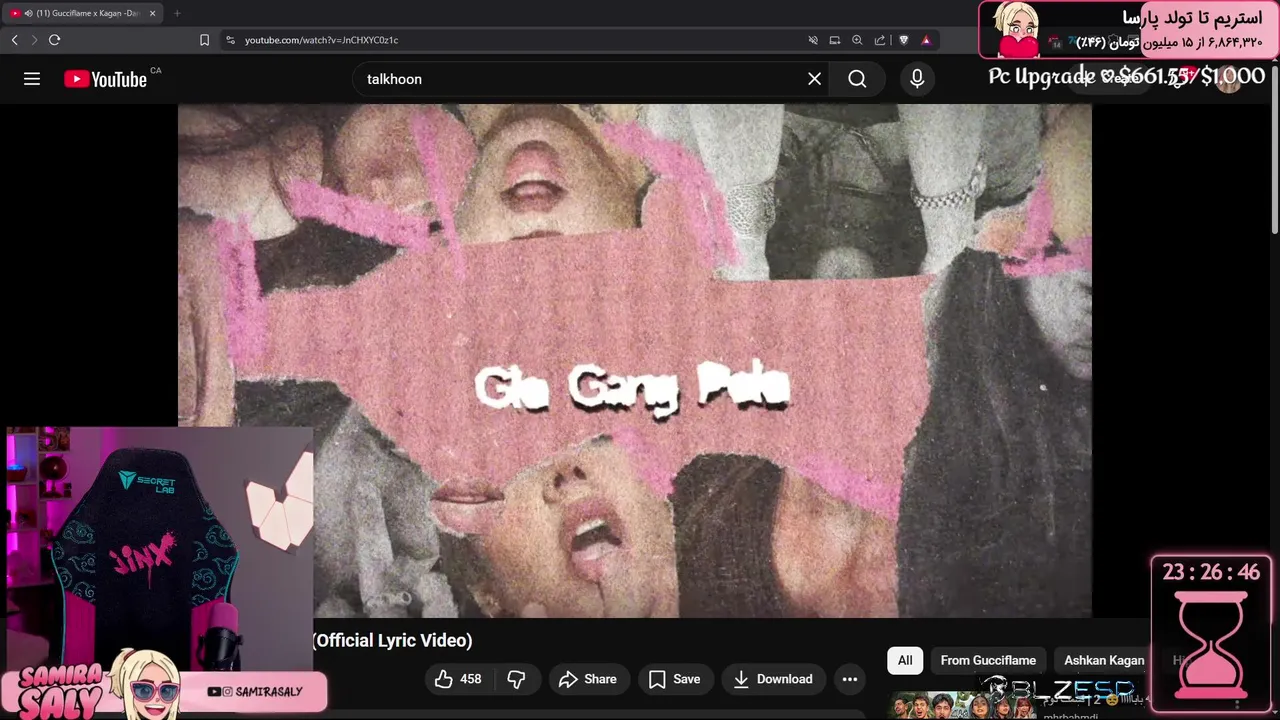Viewport: 1280px width, 720px height.
Task: Open the more actions ellipsis menu
Action: 850,679
